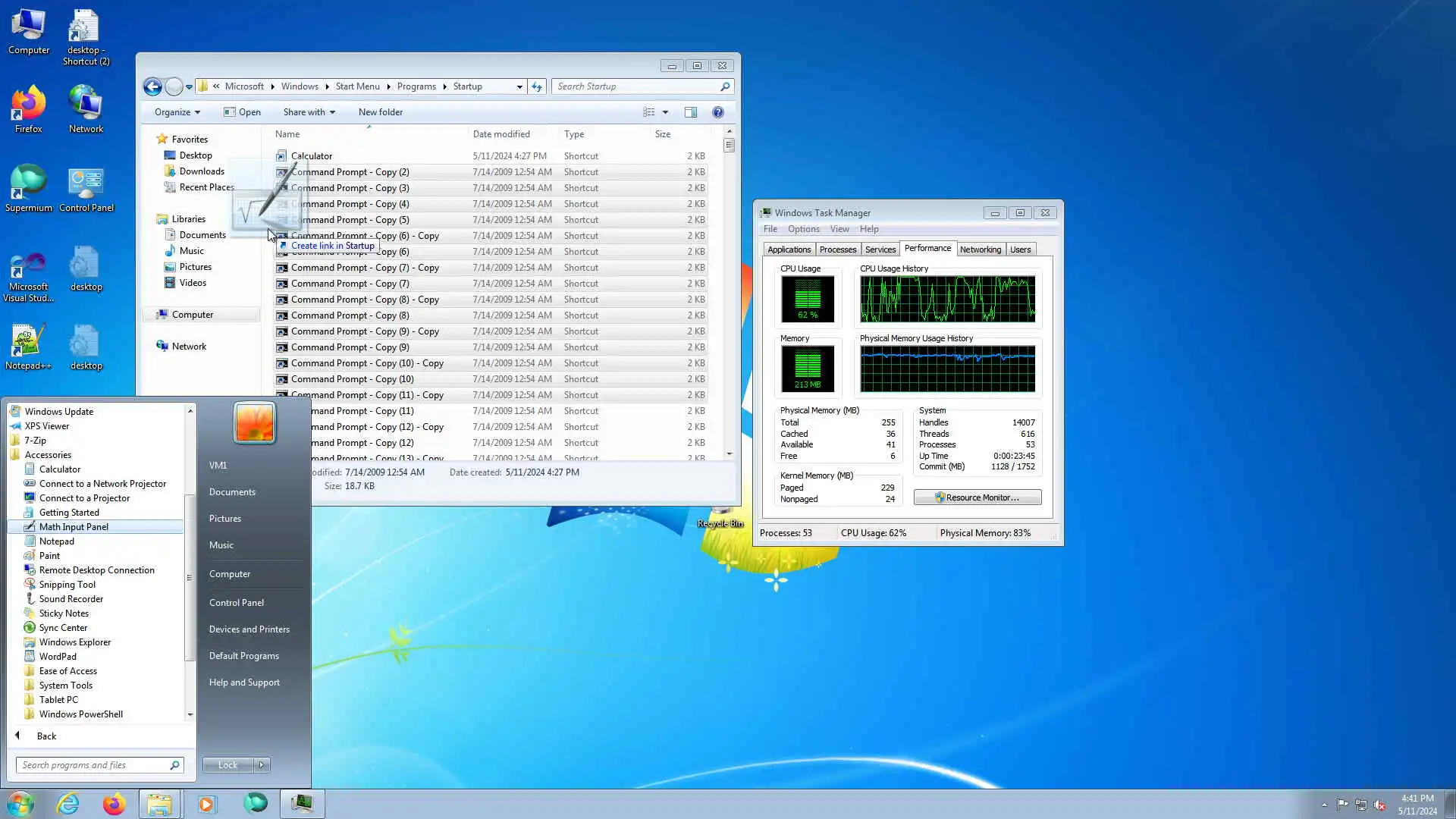Open Snipping Tool in Accessories
This screenshot has height=819, width=1456.
[x=67, y=585]
